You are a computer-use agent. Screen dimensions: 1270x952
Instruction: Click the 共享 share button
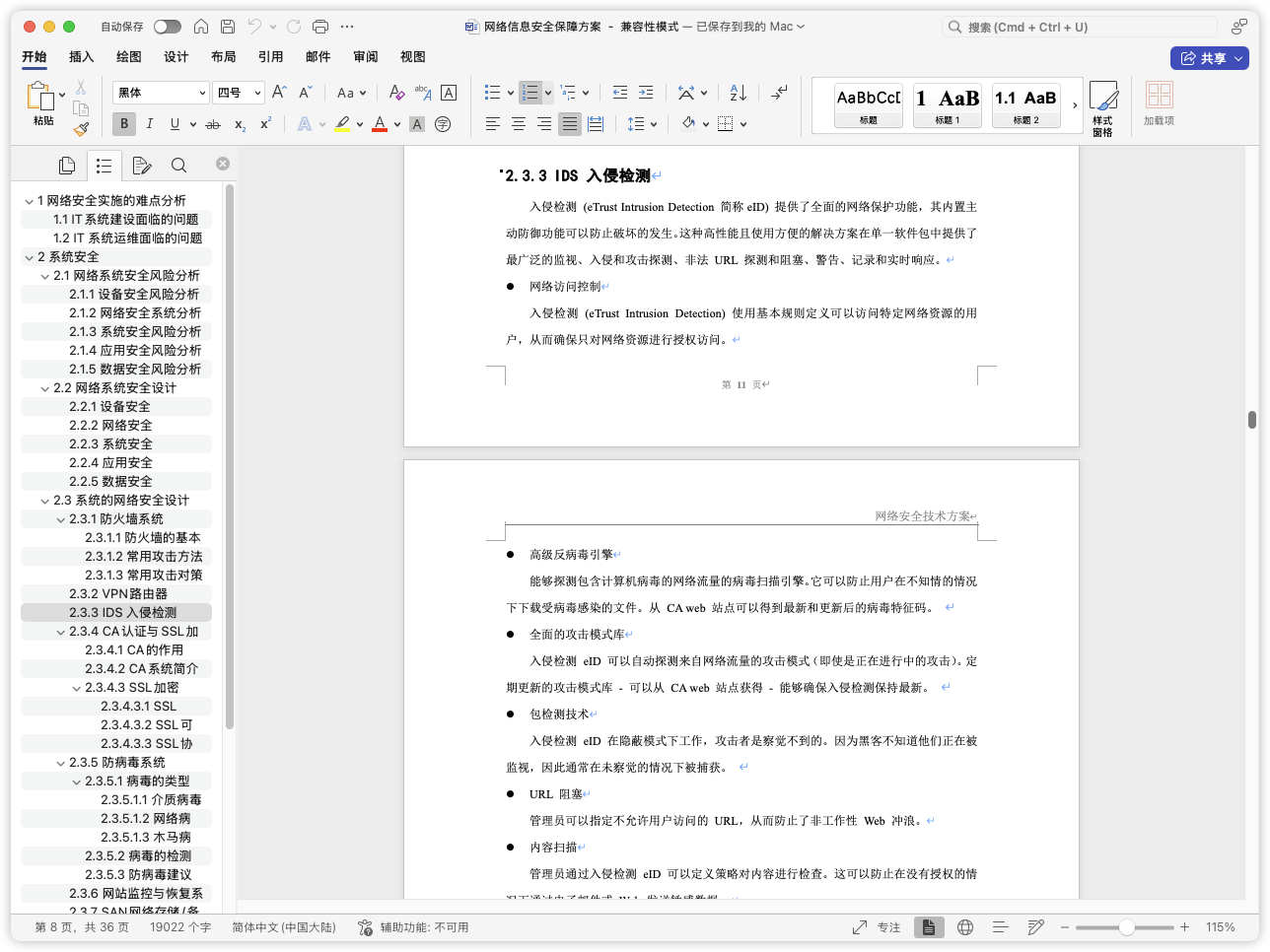pyautogui.click(x=1210, y=57)
